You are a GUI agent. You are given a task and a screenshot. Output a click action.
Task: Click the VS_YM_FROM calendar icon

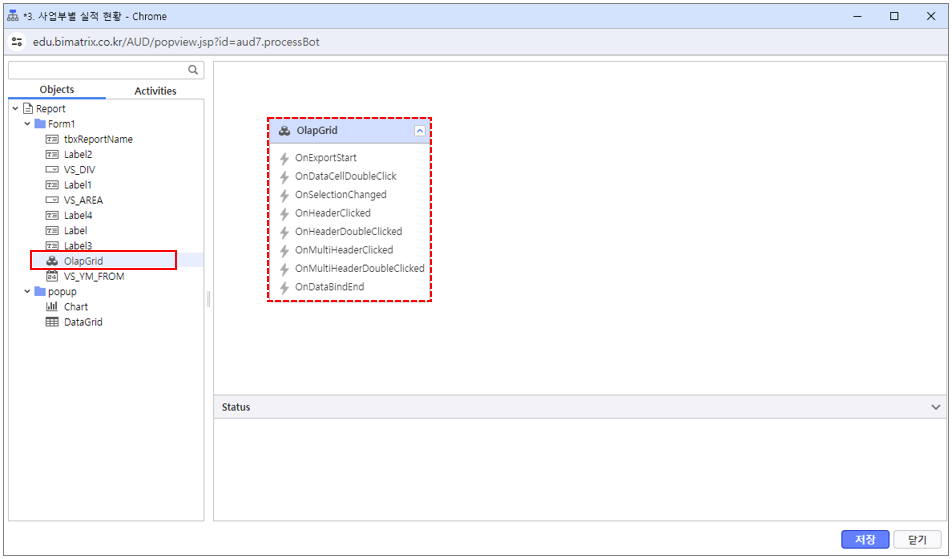52,276
